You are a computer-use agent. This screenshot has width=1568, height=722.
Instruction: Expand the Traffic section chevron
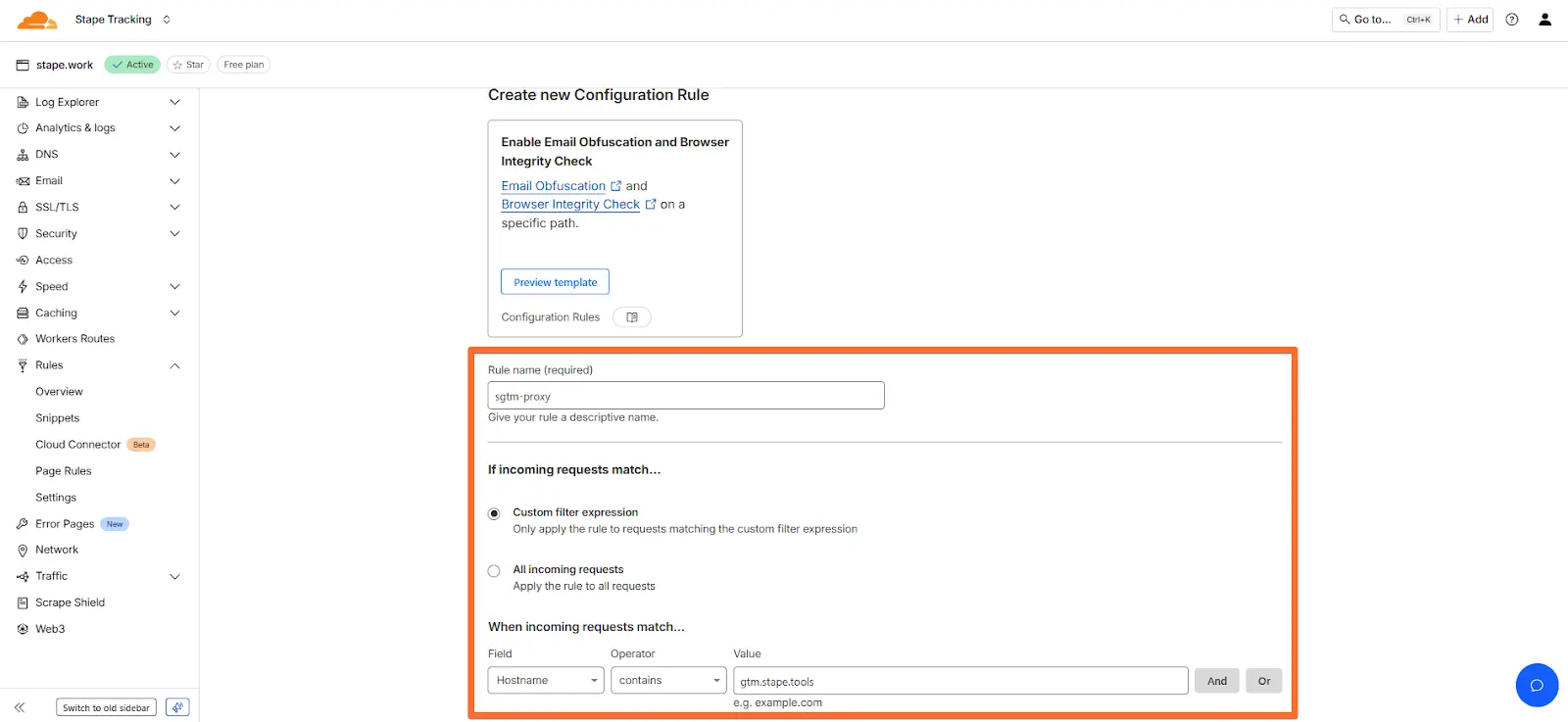(175, 577)
